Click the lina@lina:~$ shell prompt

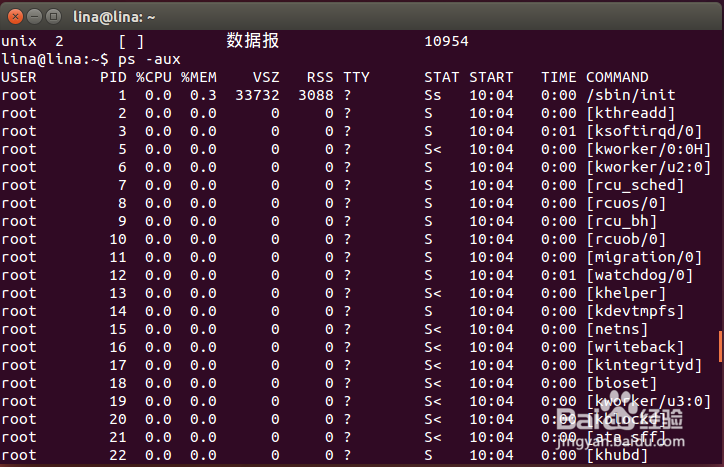tap(55, 59)
